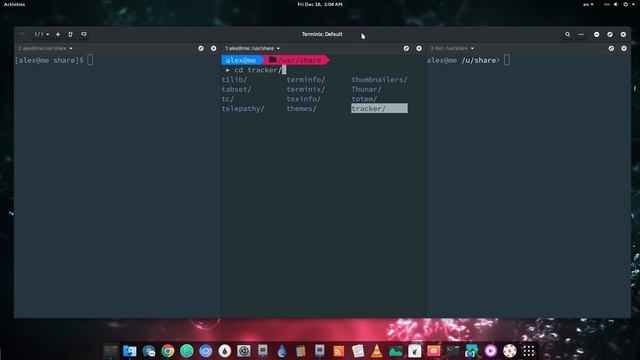640x360 pixels.
Task: Select totem/ completion entry
Action: (364, 99)
